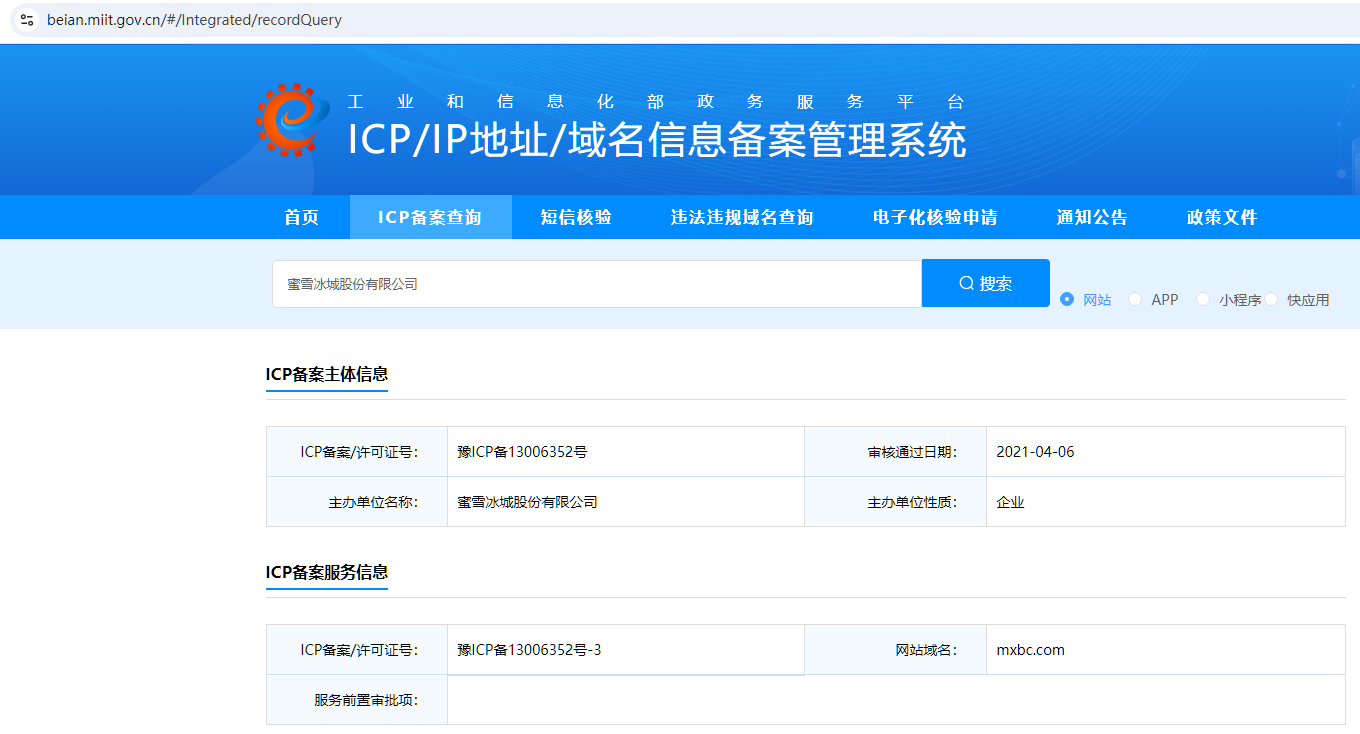Image resolution: width=1360 pixels, height=734 pixels.
Task: Open 通知公告 tab
Action: pos(1092,217)
